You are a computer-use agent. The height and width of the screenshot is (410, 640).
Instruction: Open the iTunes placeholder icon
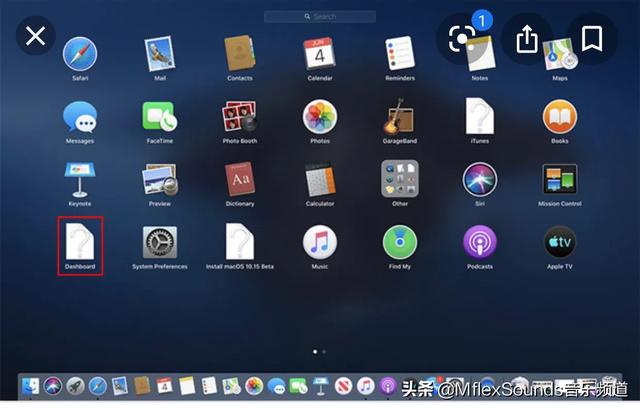(480, 116)
